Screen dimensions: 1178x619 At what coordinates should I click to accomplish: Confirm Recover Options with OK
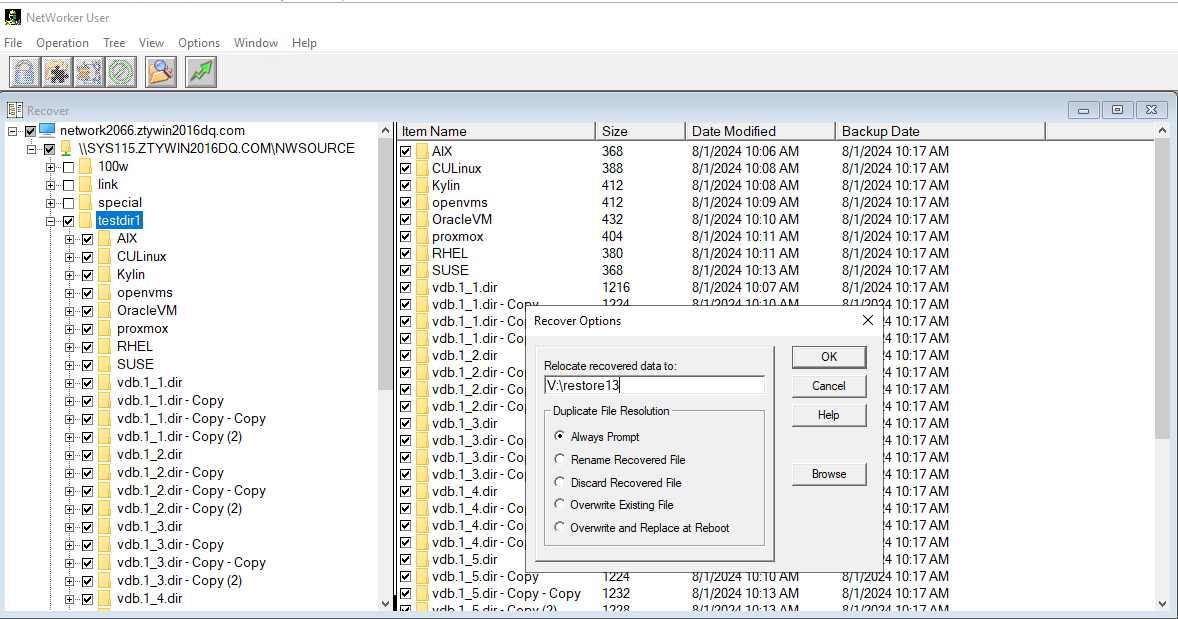click(x=829, y=357)
